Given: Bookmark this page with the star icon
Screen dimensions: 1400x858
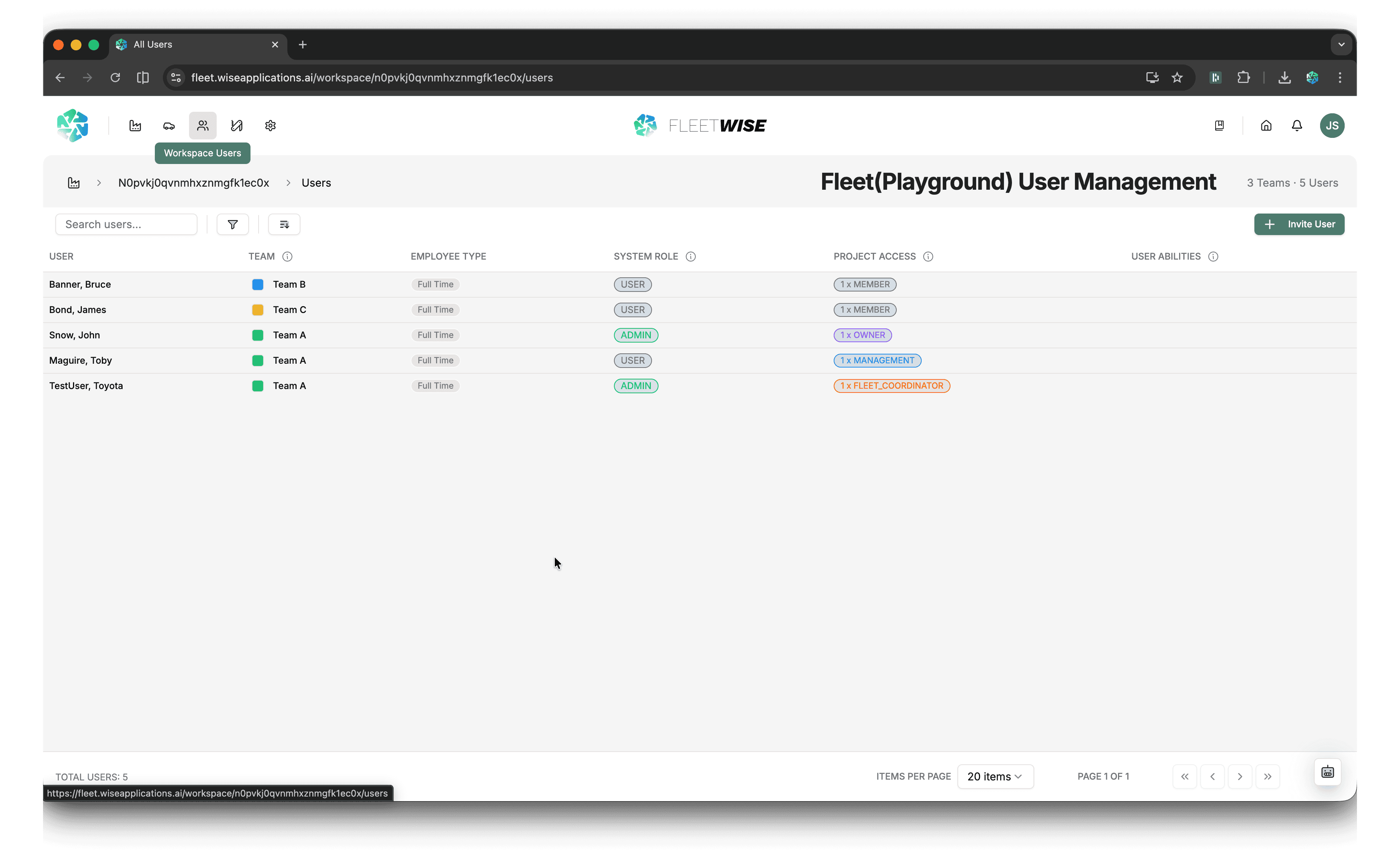Looking at the screenshot, I should [x=1177, y=77].
